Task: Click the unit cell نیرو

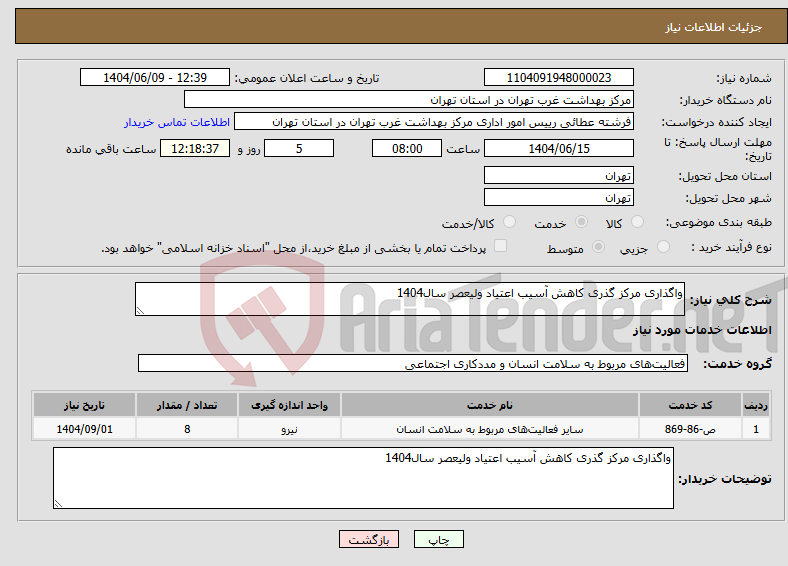Action: (289, 429)
